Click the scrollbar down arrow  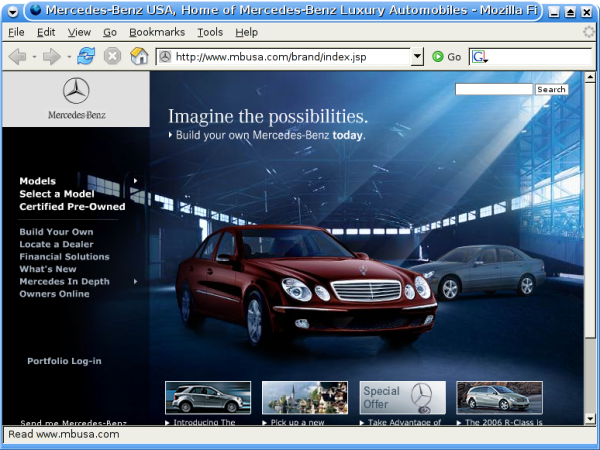[x=590, y=419]
